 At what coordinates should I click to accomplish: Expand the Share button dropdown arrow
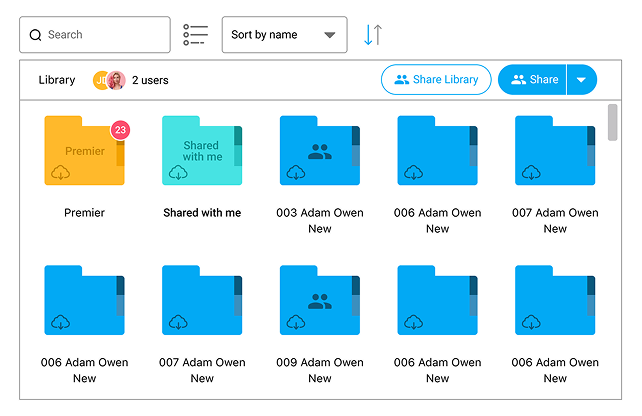point(582,80)
